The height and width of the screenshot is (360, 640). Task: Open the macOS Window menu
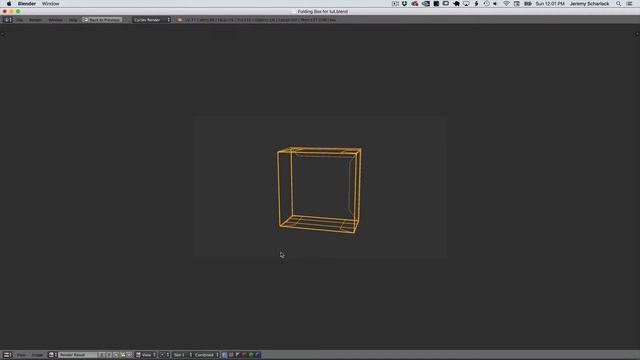(51, 4)
